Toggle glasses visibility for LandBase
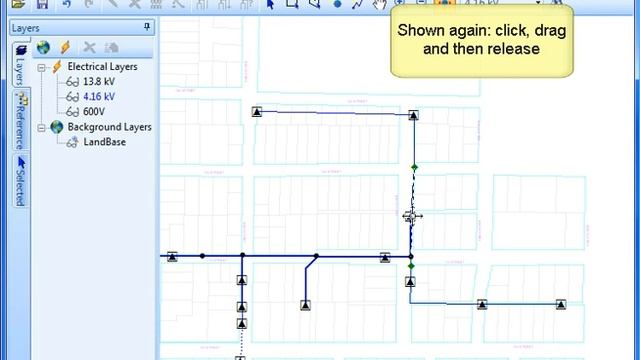The image size is (640, 360). click(72, 142)
